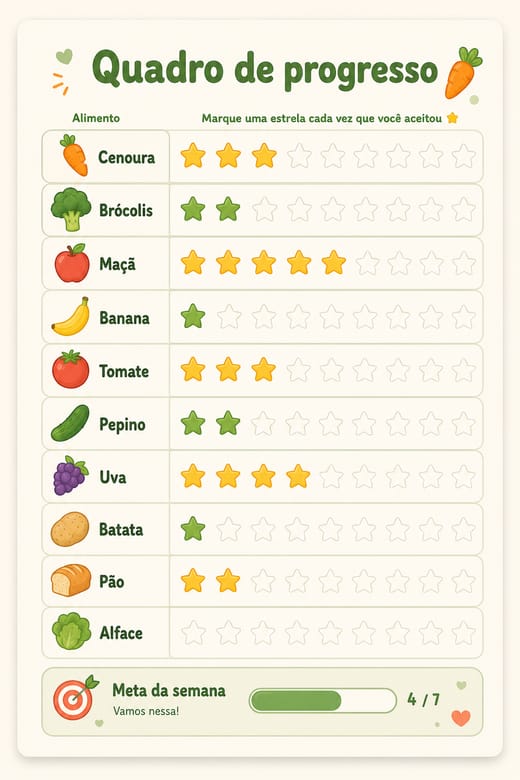
Task: Toggle the second star in Banana row
Action: point(229,316)
